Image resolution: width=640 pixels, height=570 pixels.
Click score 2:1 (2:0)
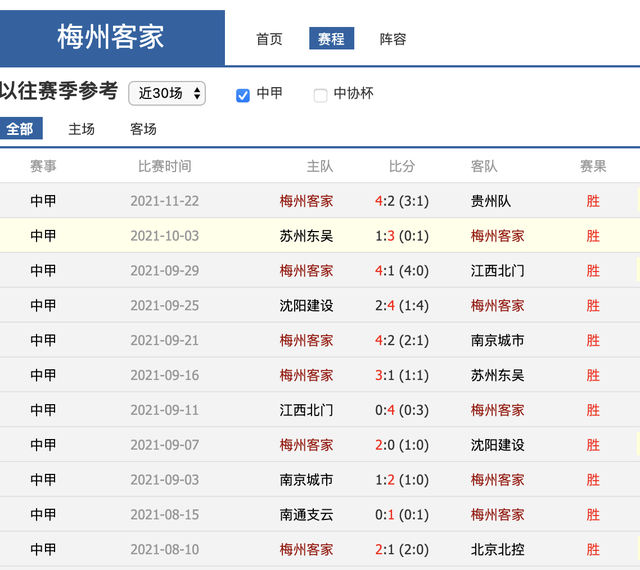(402, 549)
